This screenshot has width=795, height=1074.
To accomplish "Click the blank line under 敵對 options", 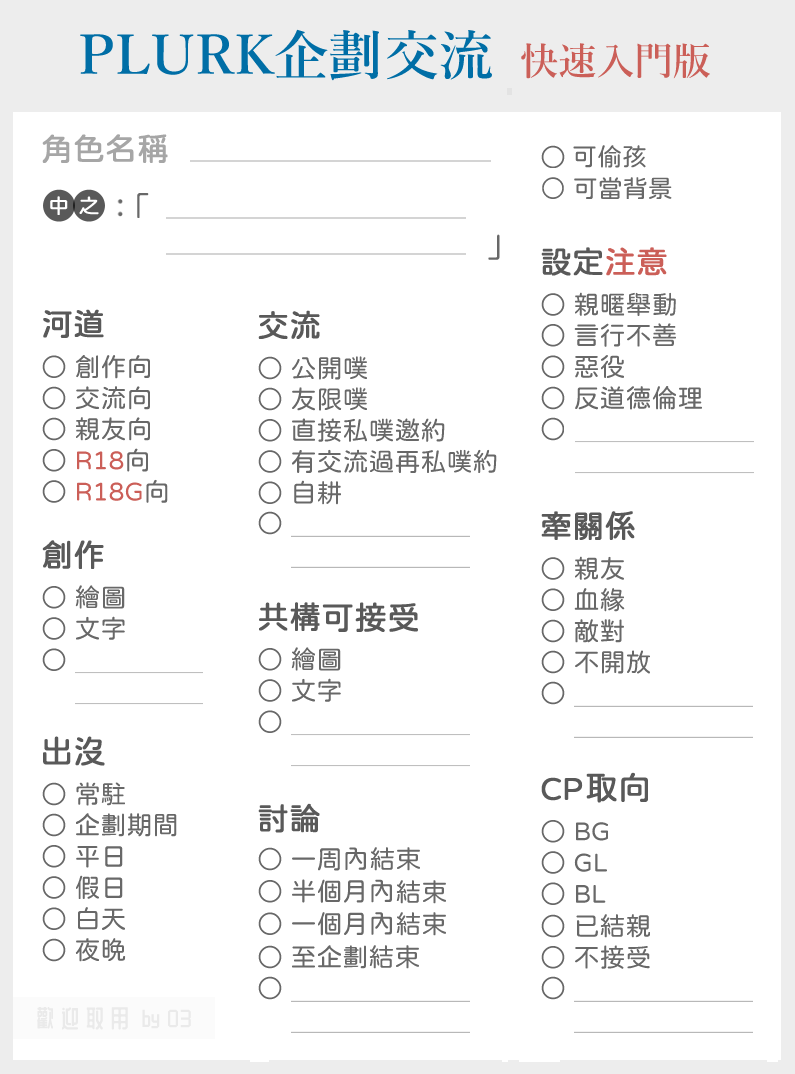I will click(663, 705).
